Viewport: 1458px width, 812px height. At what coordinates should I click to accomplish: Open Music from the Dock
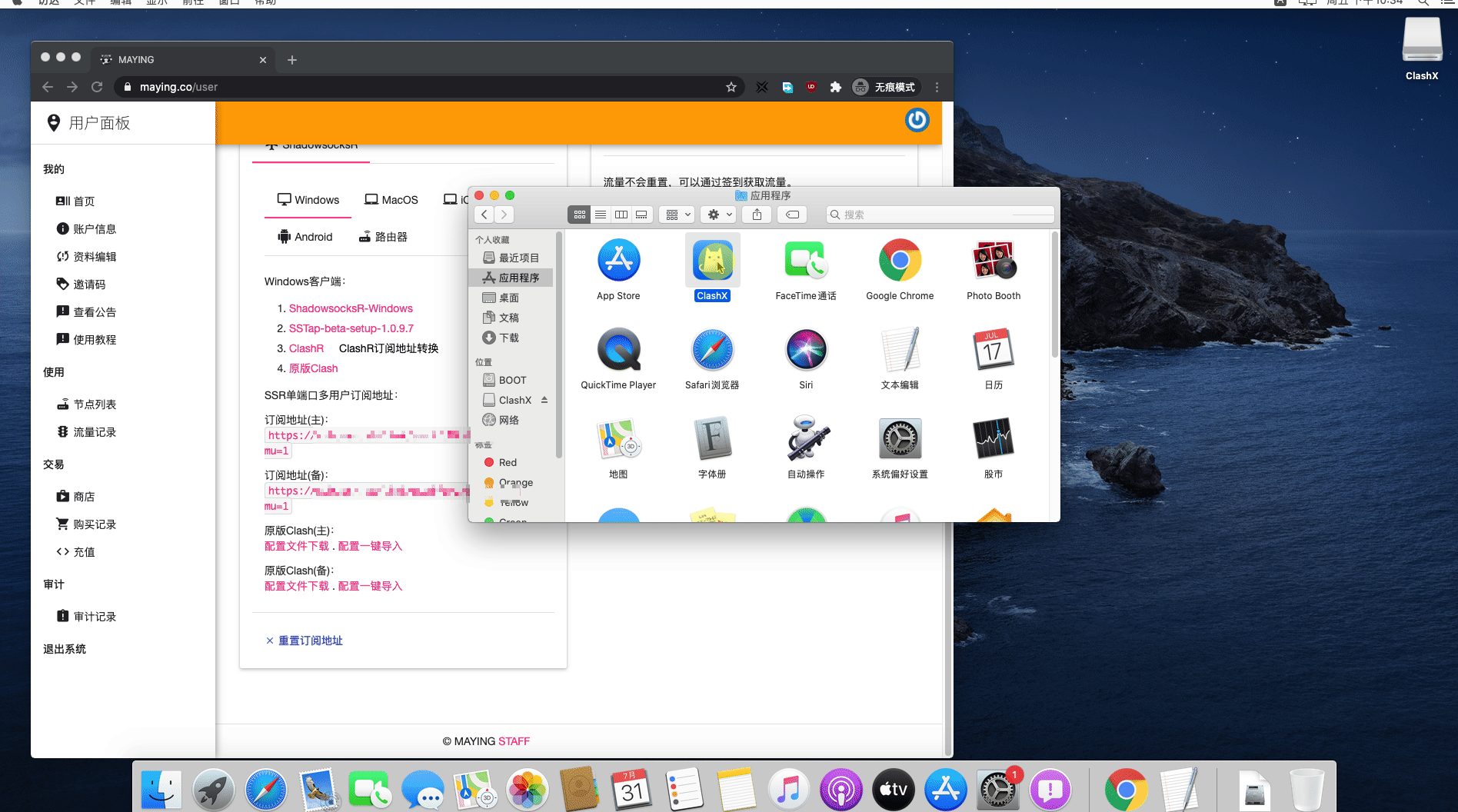coord(789,789)
